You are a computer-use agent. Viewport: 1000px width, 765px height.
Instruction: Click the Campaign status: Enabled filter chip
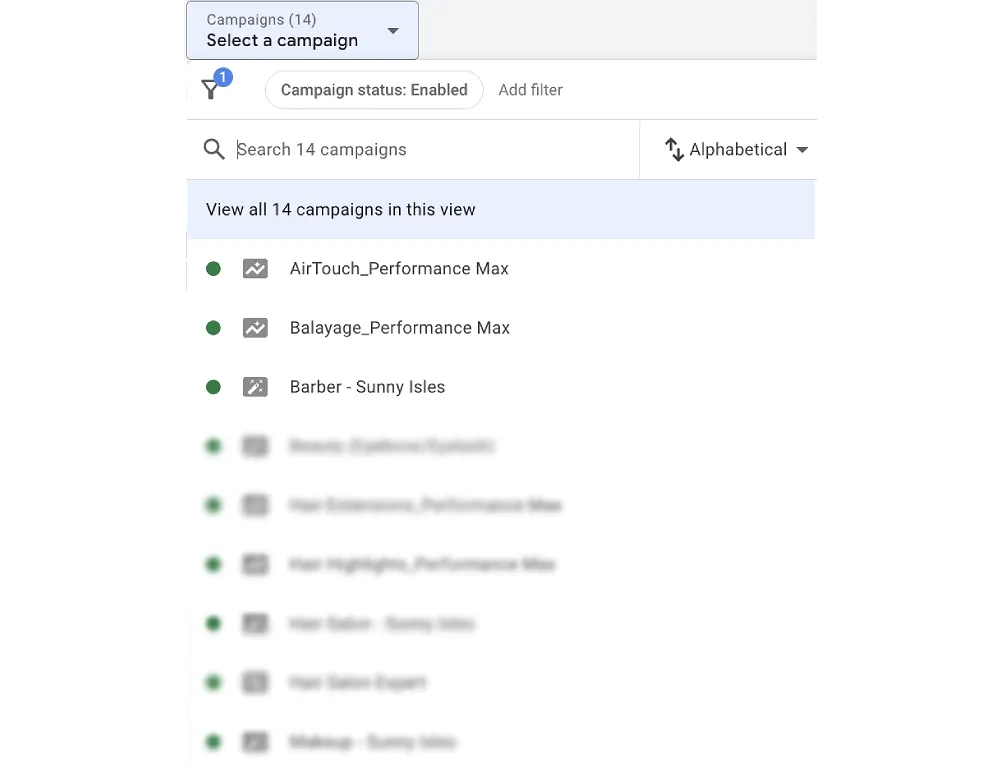point(374,90)
